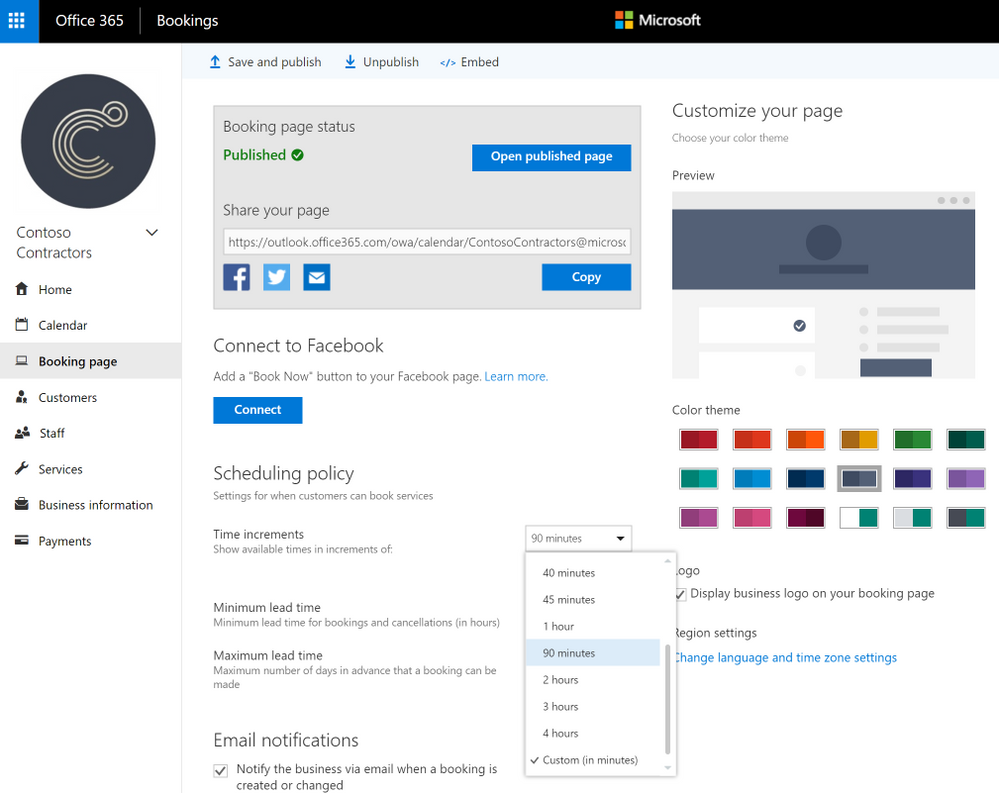Click the Booking page laptop icon

tap(22, 361)
